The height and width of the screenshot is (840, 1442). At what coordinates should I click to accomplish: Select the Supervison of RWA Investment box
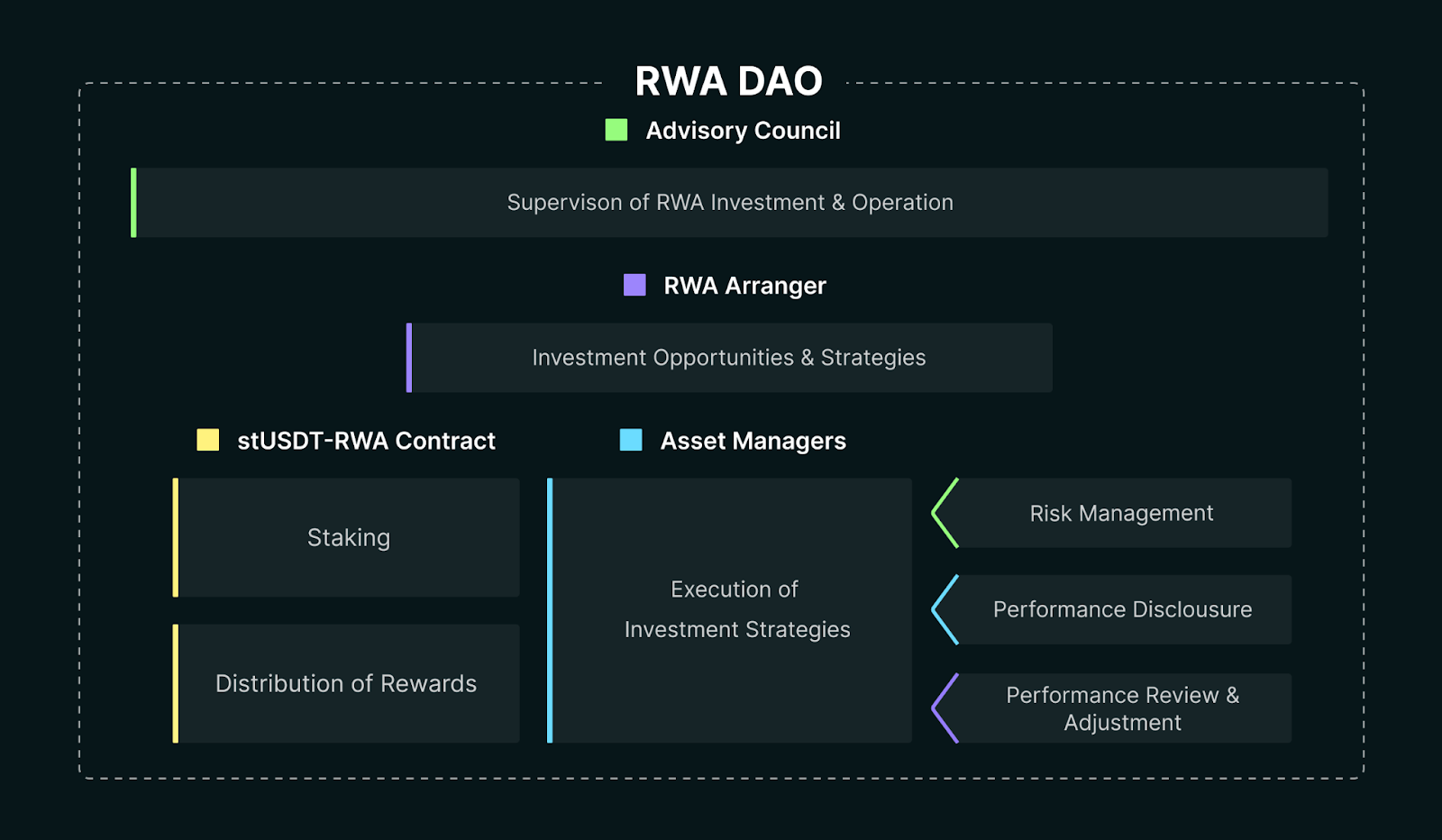(x=729, y=203)
